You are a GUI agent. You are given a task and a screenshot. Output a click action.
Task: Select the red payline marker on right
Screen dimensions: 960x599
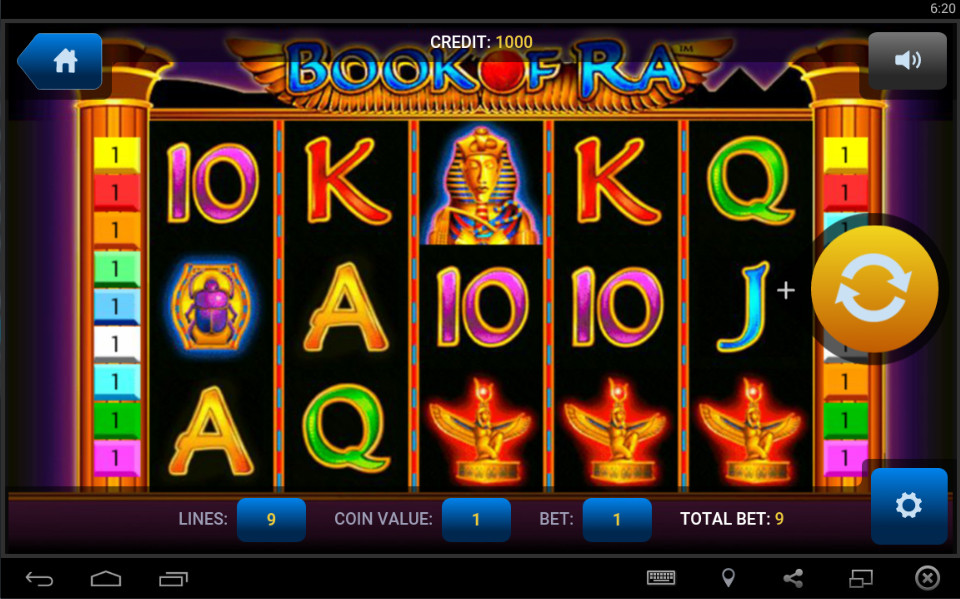tap(845, 192)
